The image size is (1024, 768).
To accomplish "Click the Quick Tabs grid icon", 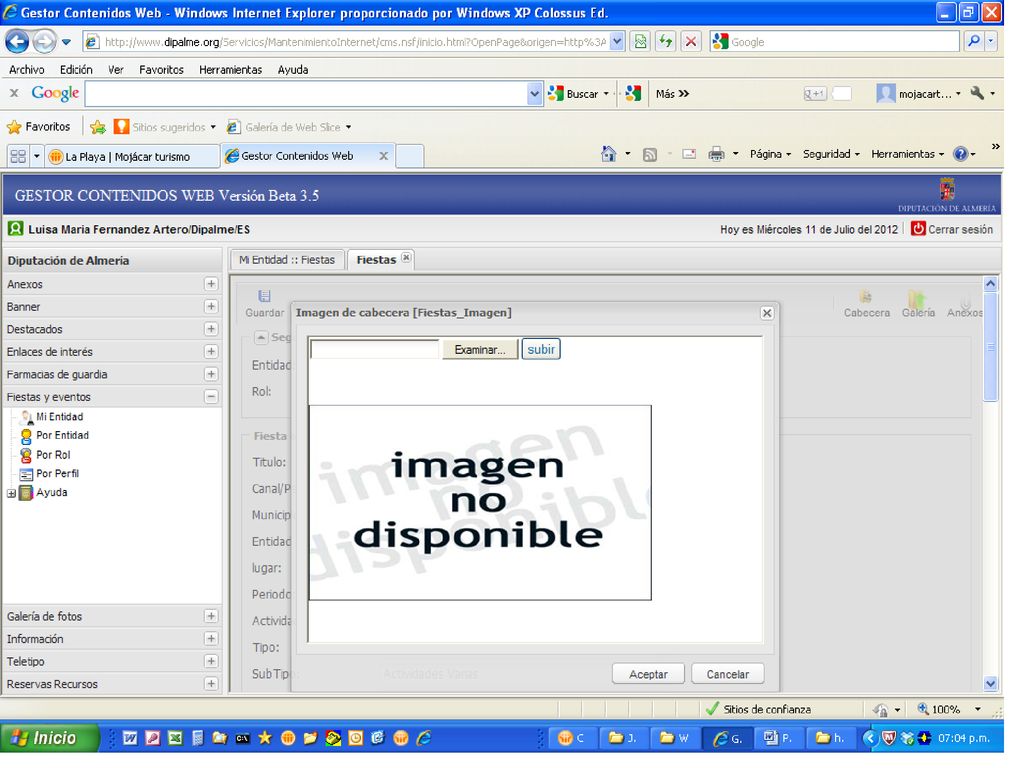I will [18, 156].
